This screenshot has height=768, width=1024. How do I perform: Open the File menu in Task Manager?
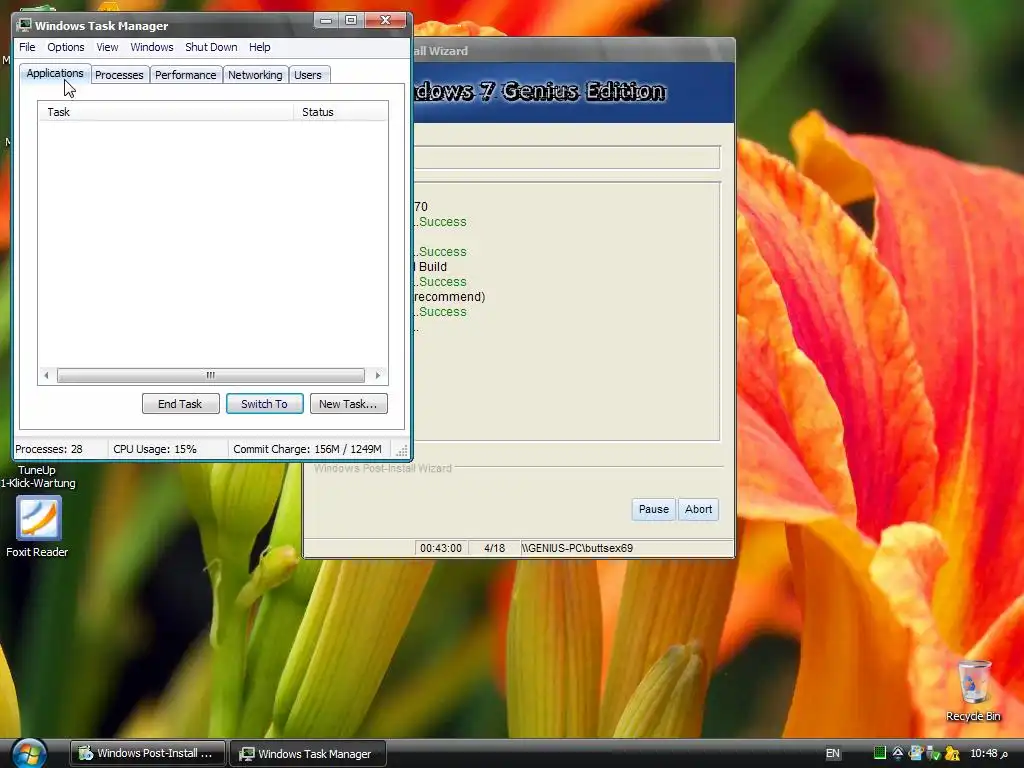click(x=27, y=47)
